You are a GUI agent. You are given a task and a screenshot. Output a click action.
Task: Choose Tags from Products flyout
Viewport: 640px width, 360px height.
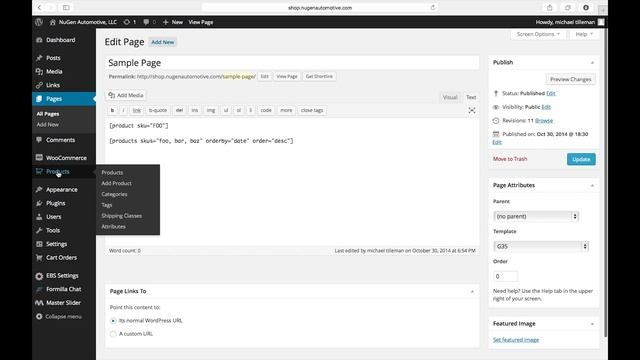coord(107,205)
